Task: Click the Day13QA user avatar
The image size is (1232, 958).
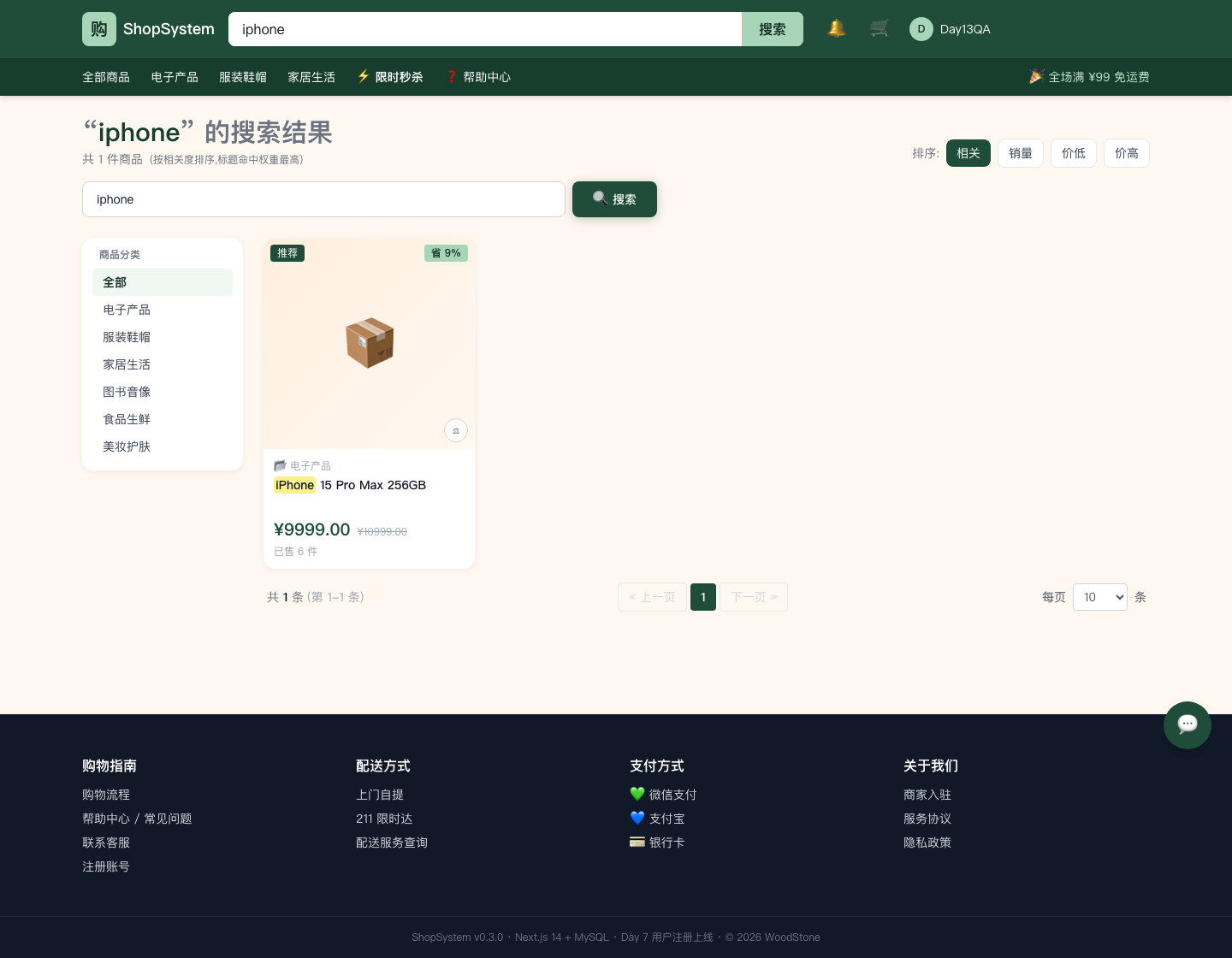Action: point(921,29)
